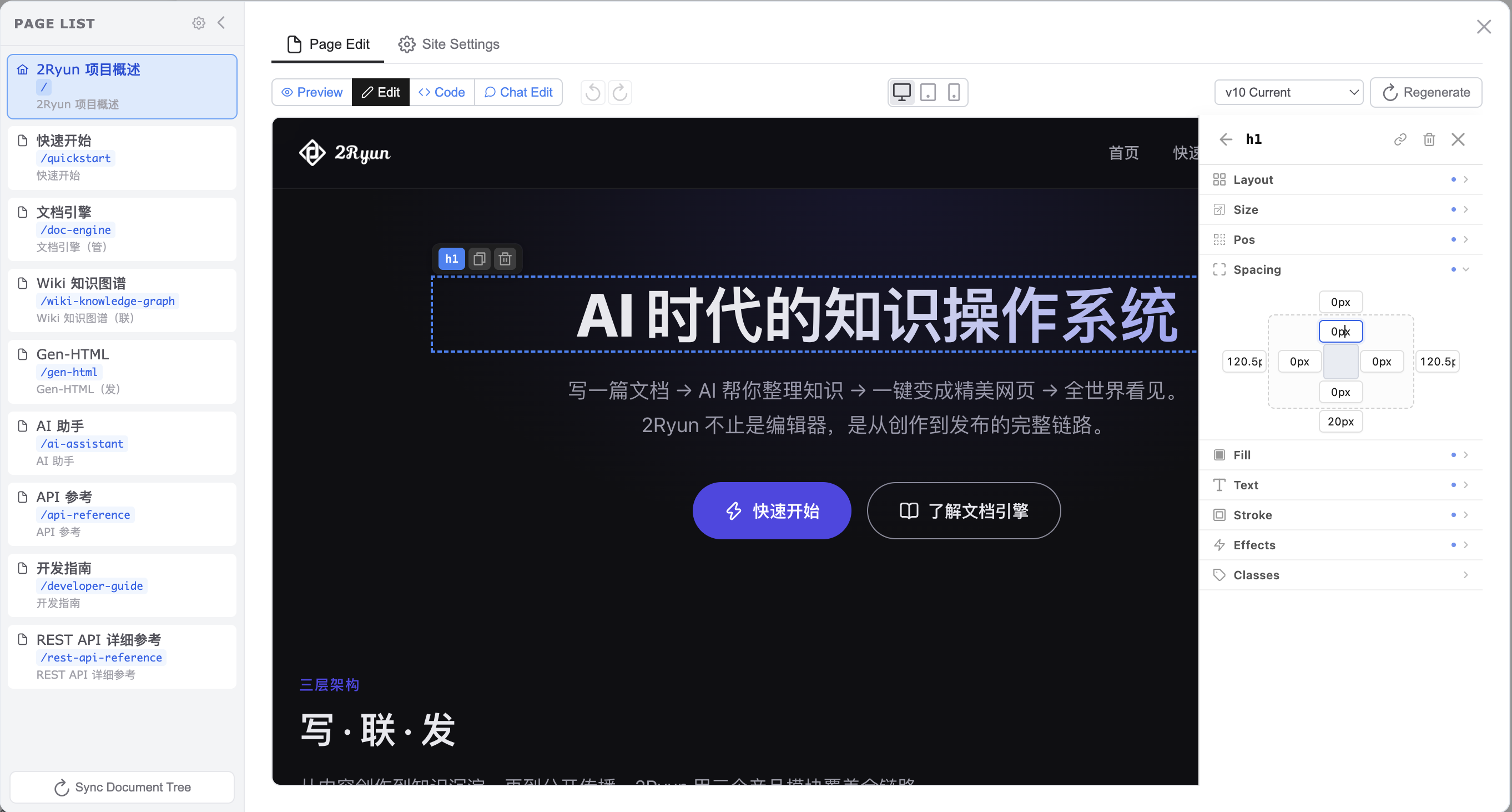This screenshot has height=812, width=1512.
Task: Switch to tablet viewport preview
Action: pos(928,92)
